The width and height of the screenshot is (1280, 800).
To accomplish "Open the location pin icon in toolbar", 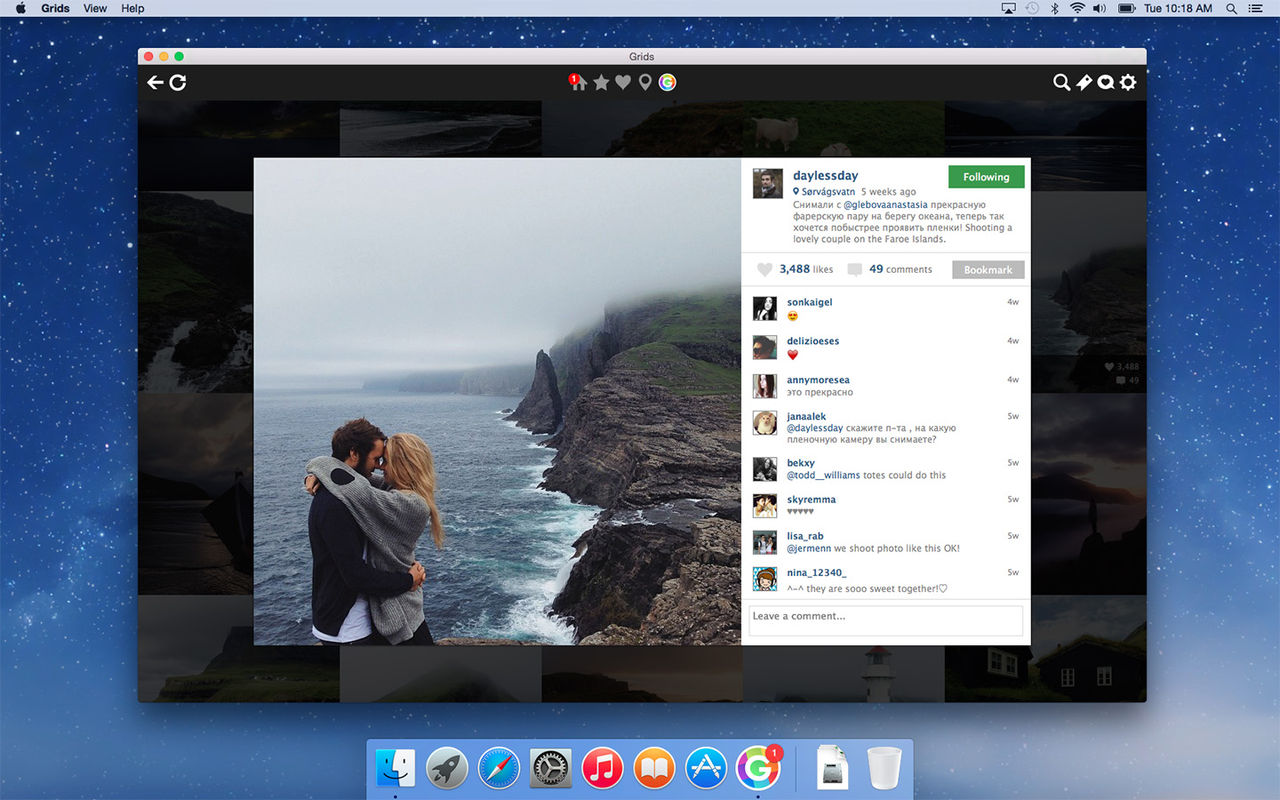I will (x=645, y=83).
